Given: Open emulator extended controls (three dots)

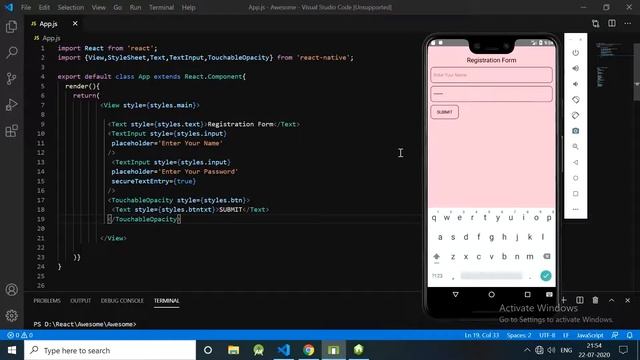Looking at the screenshot, I should click(x=576, y=209).
